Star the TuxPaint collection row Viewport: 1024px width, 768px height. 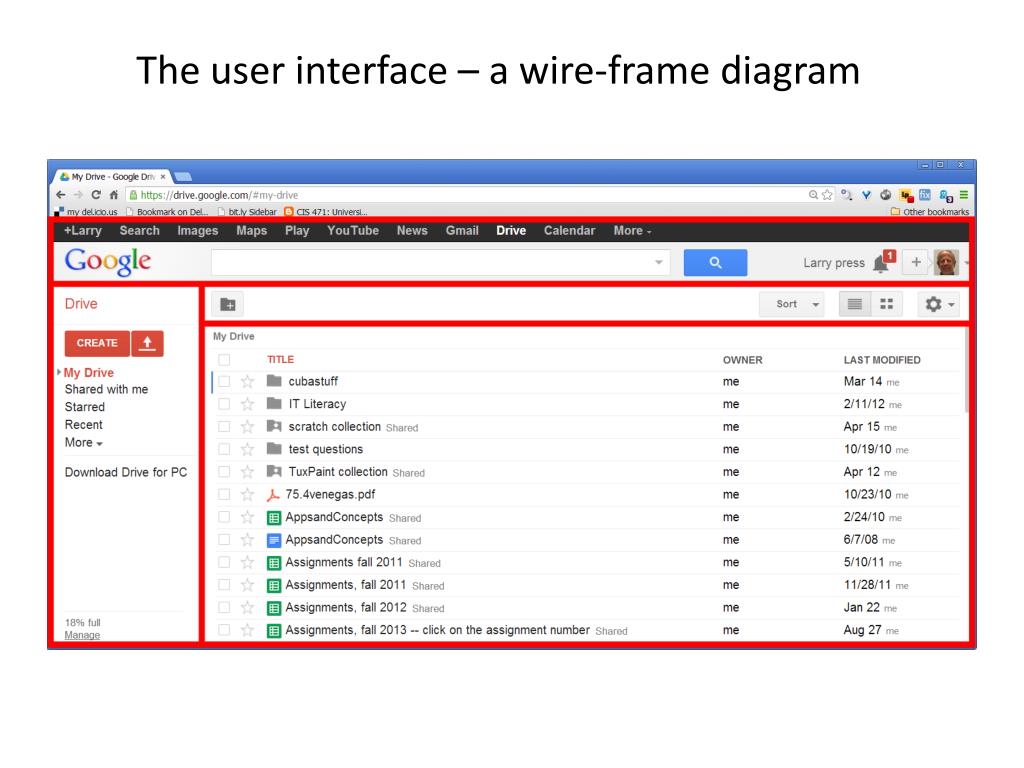(247, 472)
